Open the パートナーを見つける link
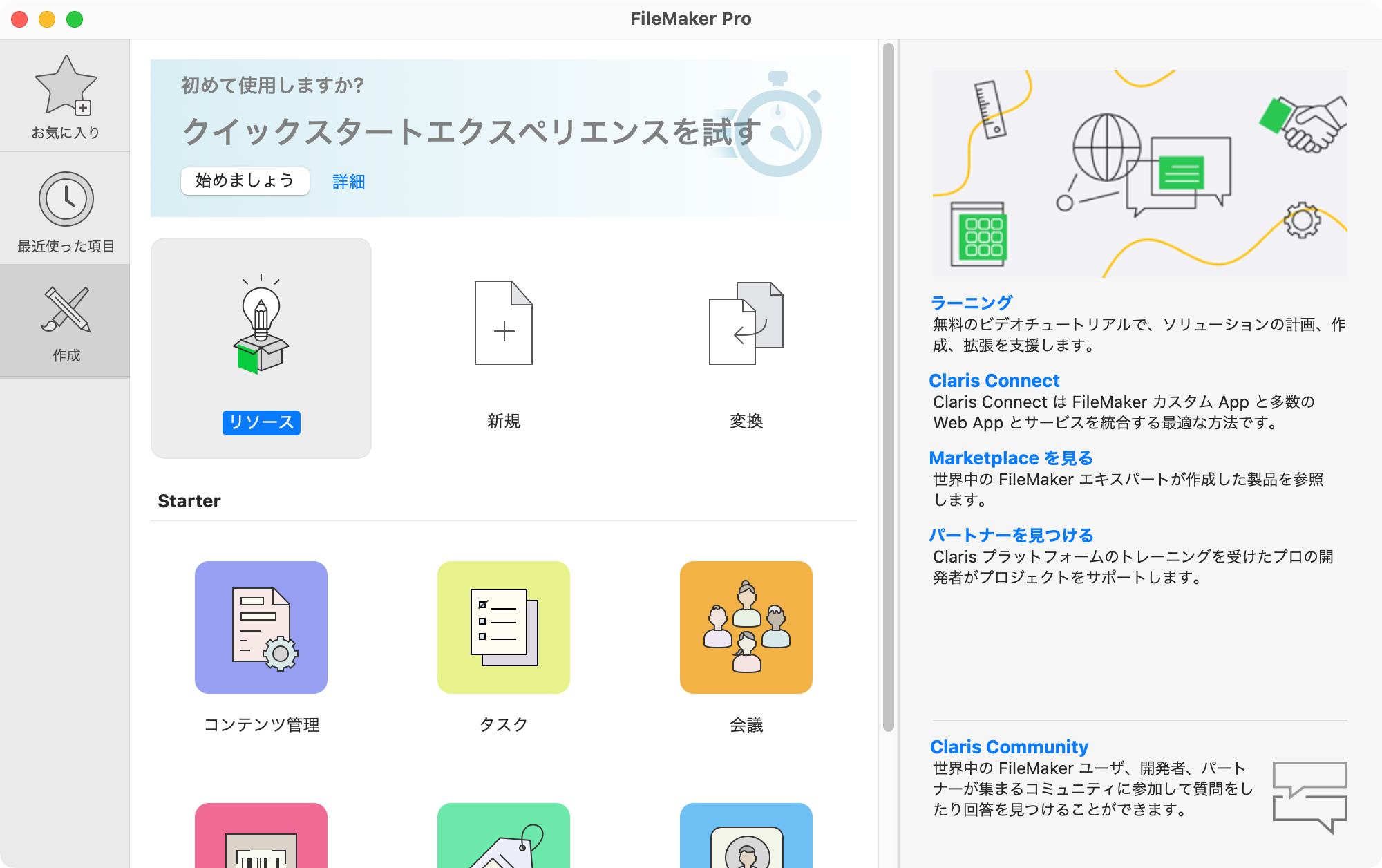The height and width of the screenshot is (868, 1382). coord(1011,536)
